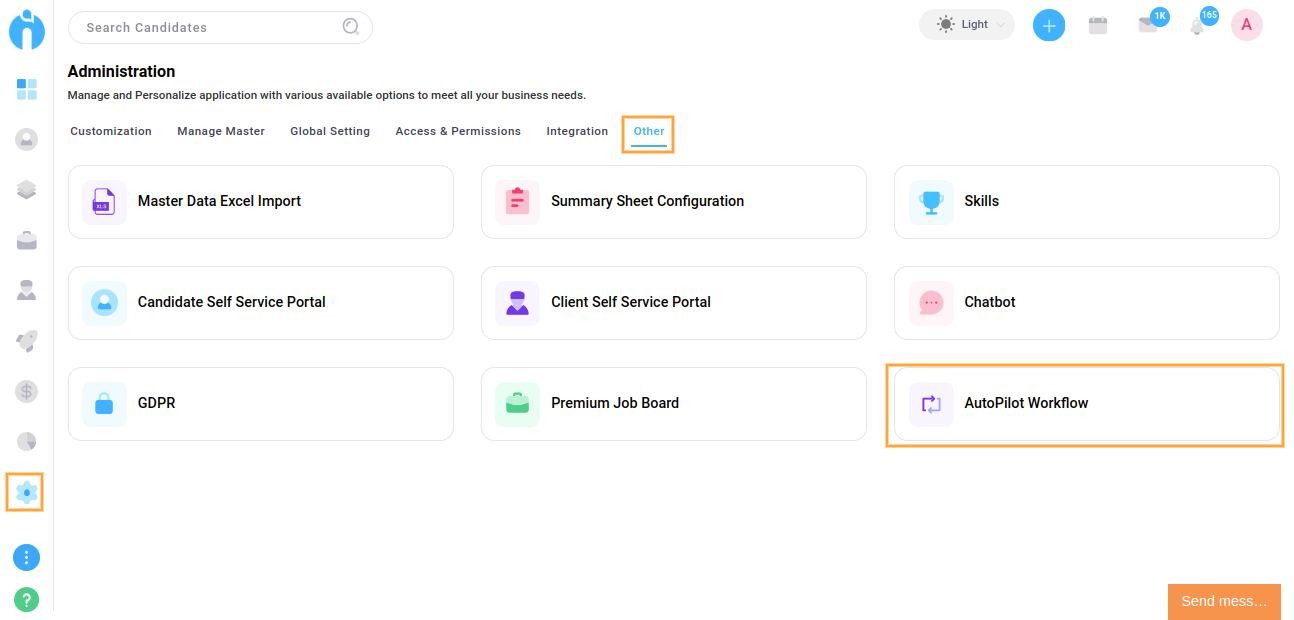Click the notification bell icon
Image resolution: width=1294 pixels, height=620 pixels.
click(x=1197, y=27)
